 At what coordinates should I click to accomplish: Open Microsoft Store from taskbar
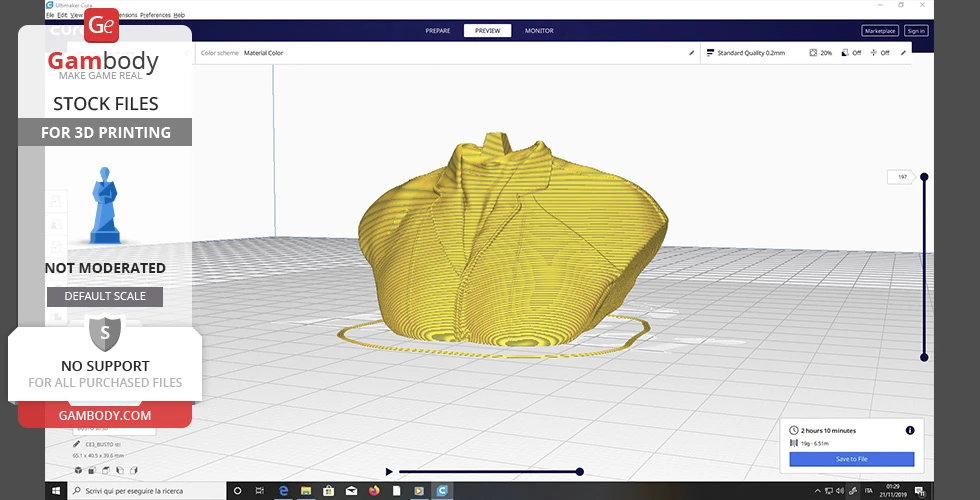click(329, 491)
